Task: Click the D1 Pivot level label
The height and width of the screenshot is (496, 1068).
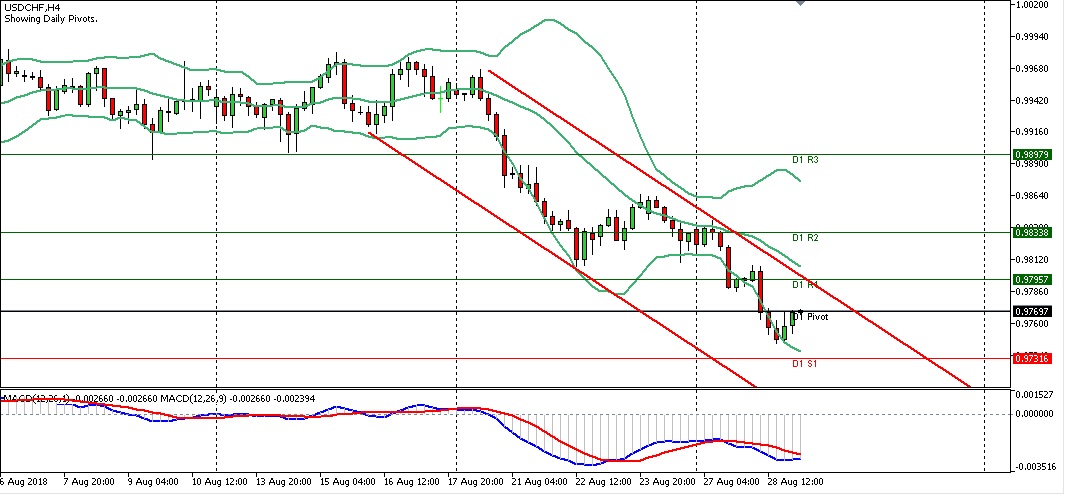Action: click(x=810, y=317)
